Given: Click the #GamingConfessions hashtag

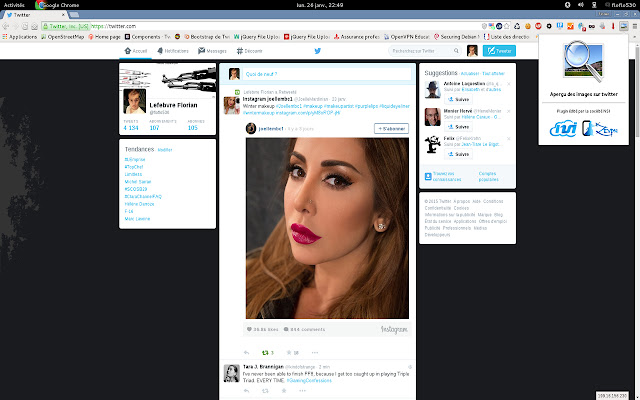Looking at the screenshot, I should 309,380.
